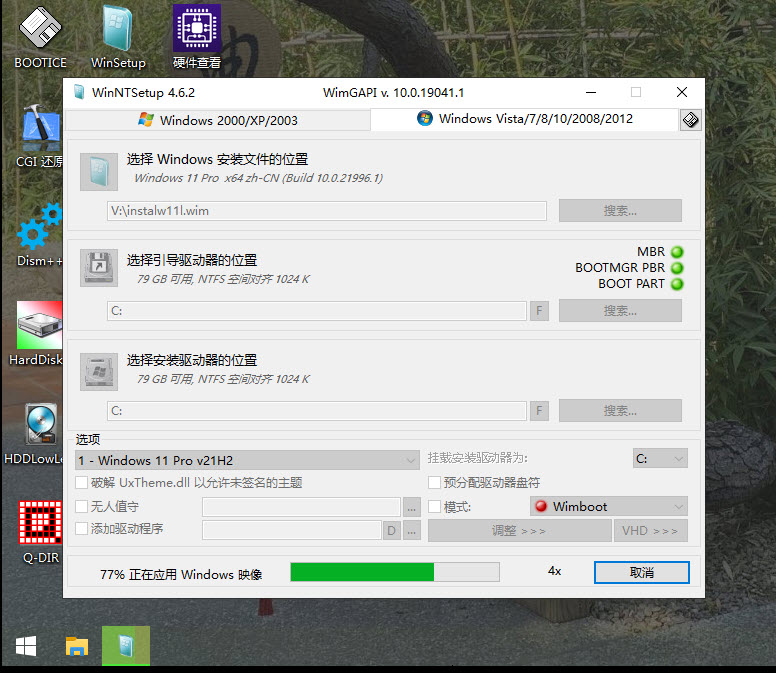The image size is (776, 673).
Task: Open the HardDisk desktop shortcut
Action: (36, 335)
